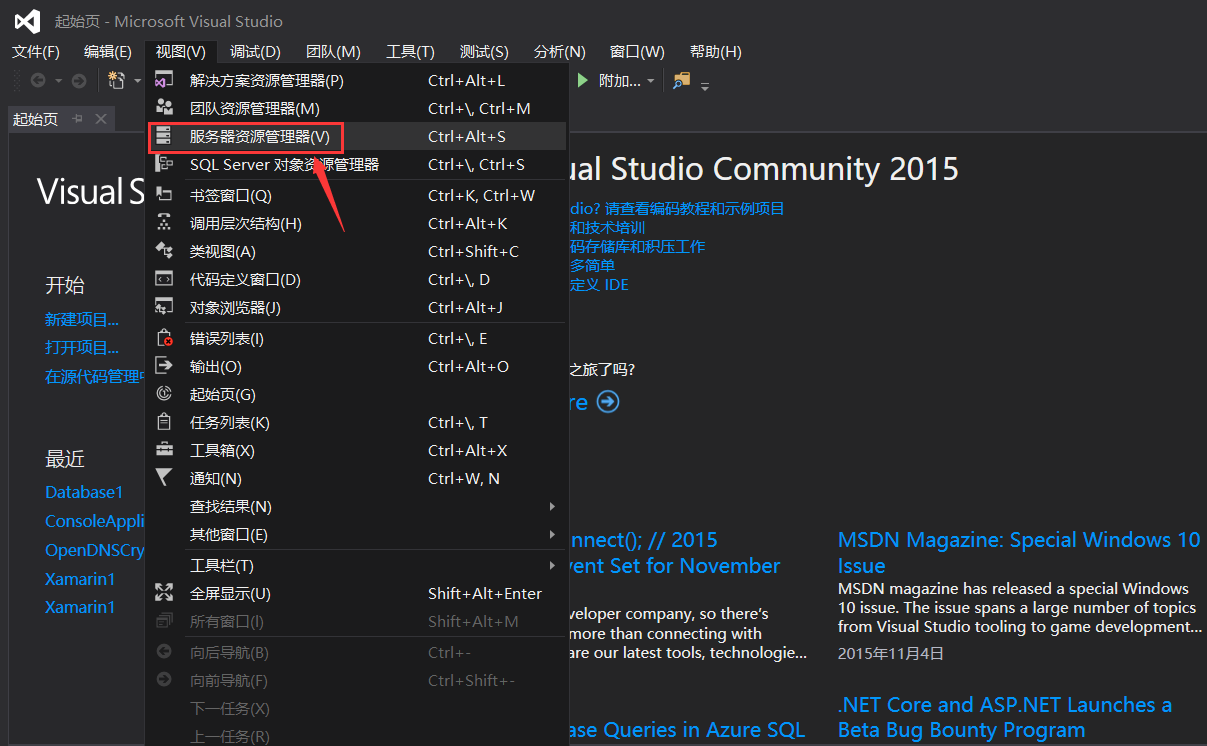The width and height of the screenshot is (1207, 746).
Task: Open the 附加 attach dropdown arrow
Action: [x=650, y=80]
